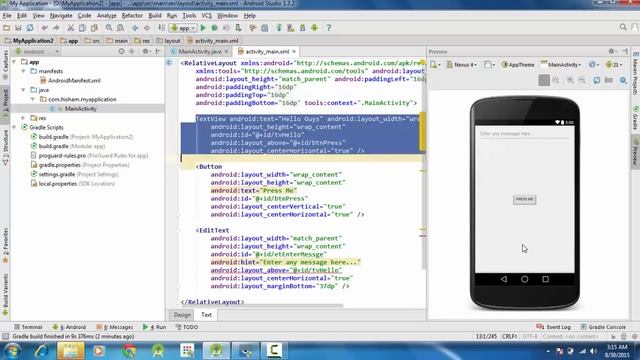
Task: Open the locale globe dropdown in Preview
Action: 594,64
